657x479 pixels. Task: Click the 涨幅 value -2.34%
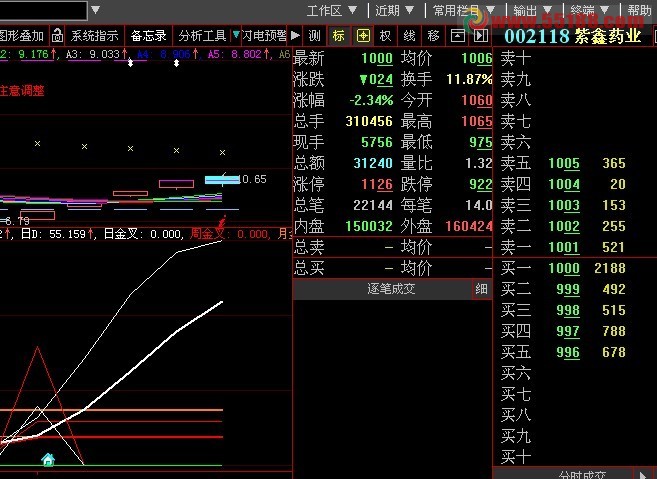[x=372, y=100]
